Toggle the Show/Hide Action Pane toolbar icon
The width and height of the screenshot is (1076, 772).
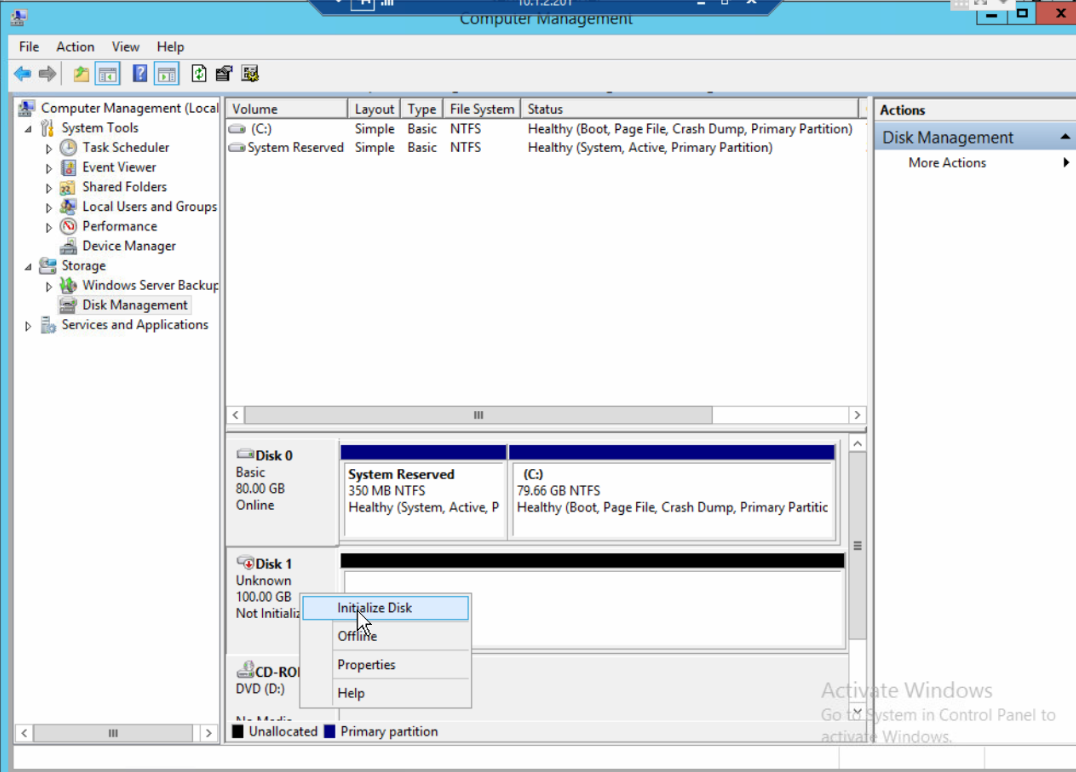point(167,73)
